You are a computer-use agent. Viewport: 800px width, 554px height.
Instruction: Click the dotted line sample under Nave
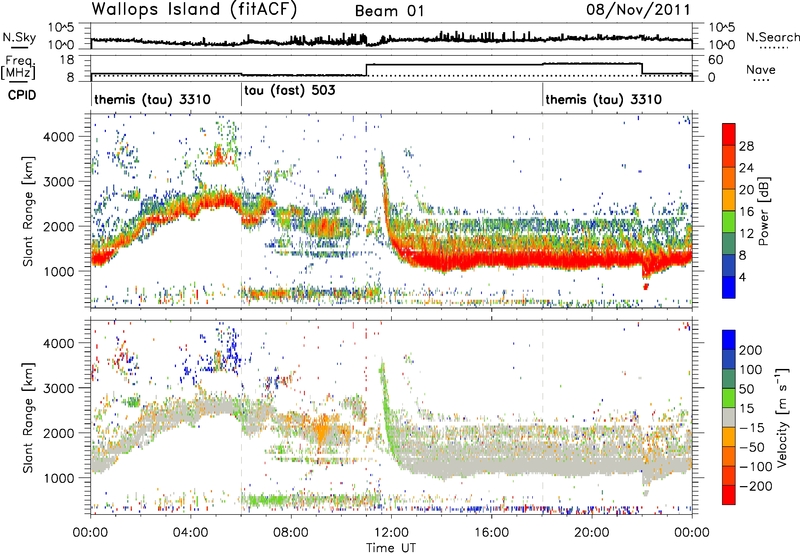pos(761,81)
